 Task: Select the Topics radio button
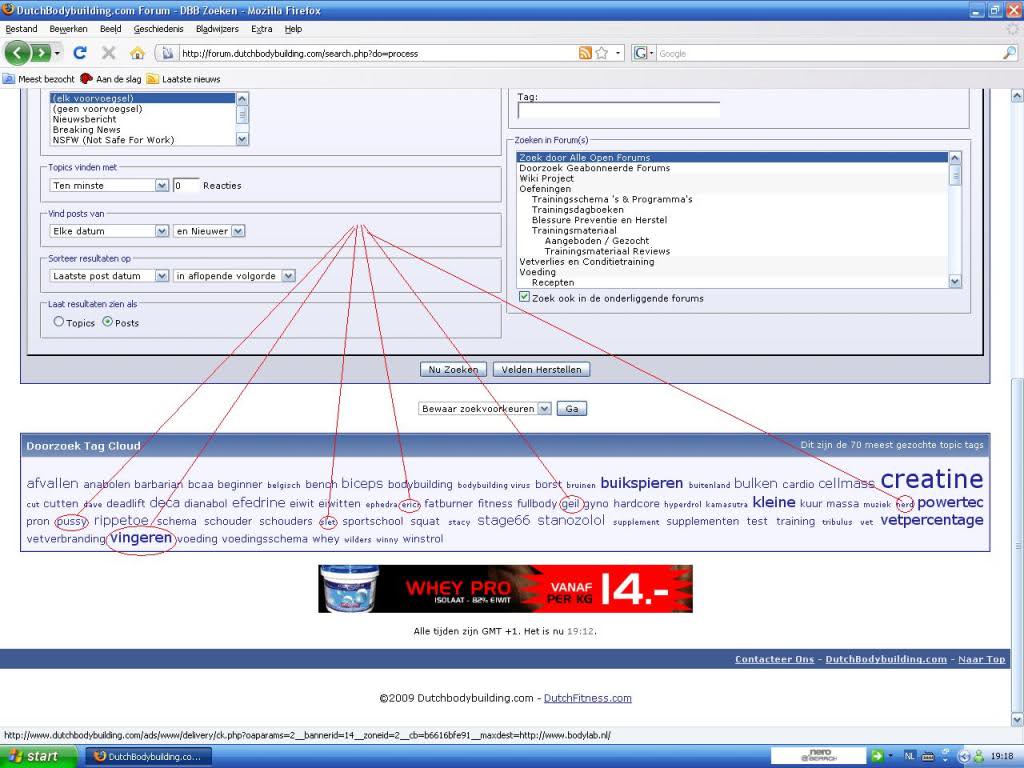point(59,323)
